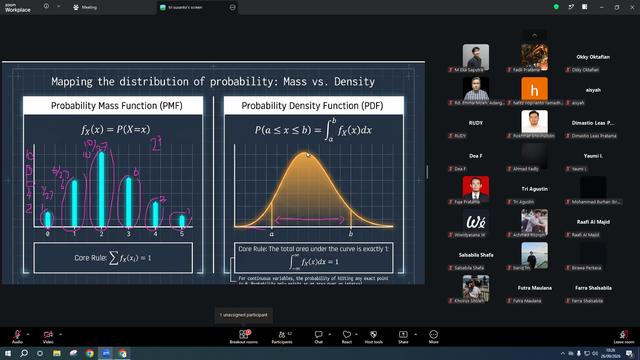Expand the React options arrow

[356, 334]
